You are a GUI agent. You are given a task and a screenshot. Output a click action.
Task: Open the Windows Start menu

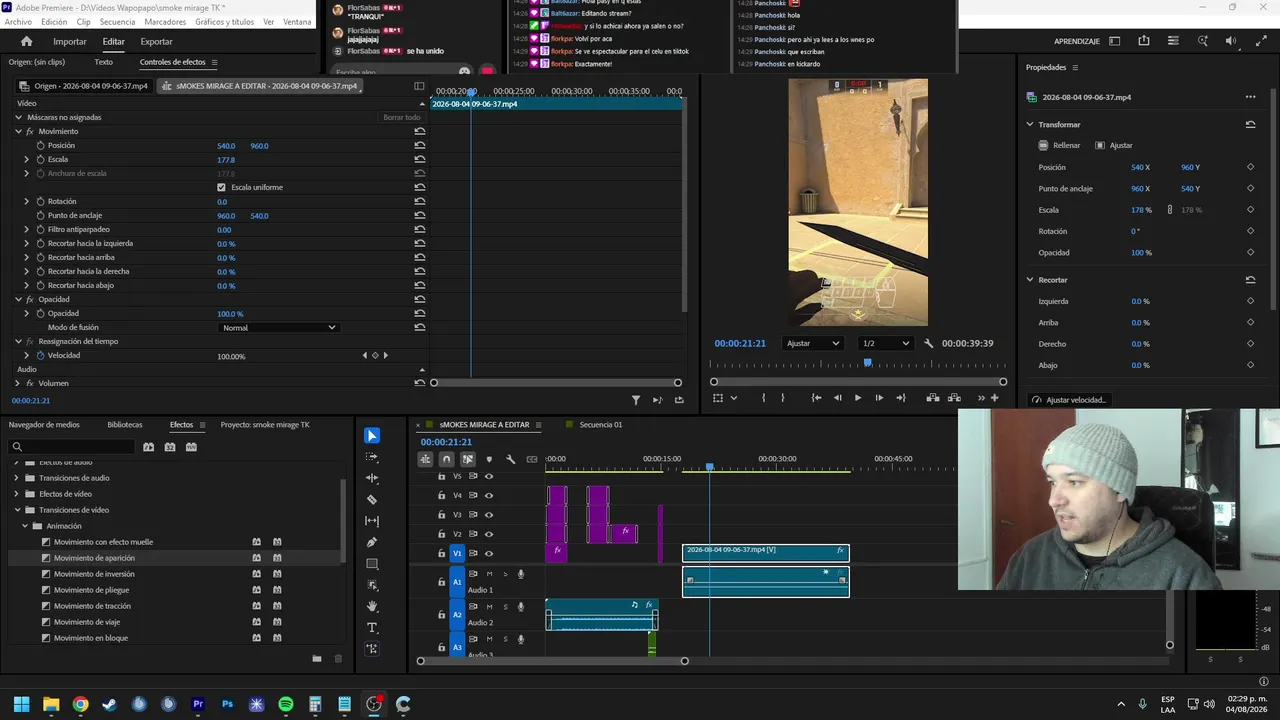21,704
